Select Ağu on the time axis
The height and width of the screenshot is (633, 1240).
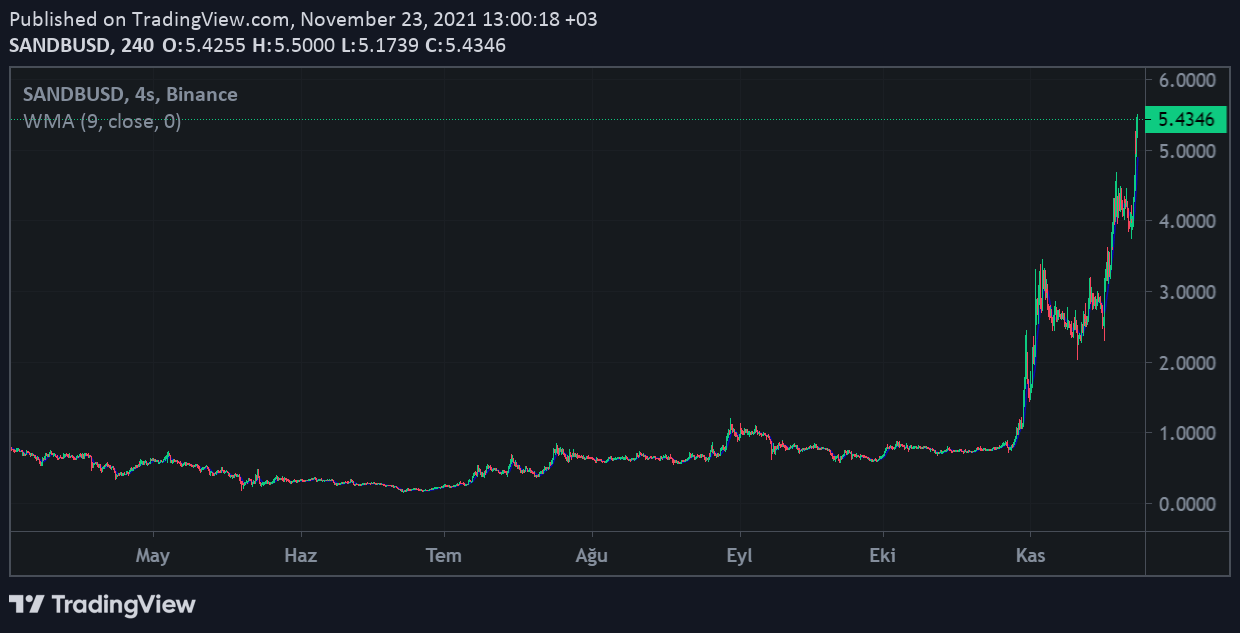[591, 556]
